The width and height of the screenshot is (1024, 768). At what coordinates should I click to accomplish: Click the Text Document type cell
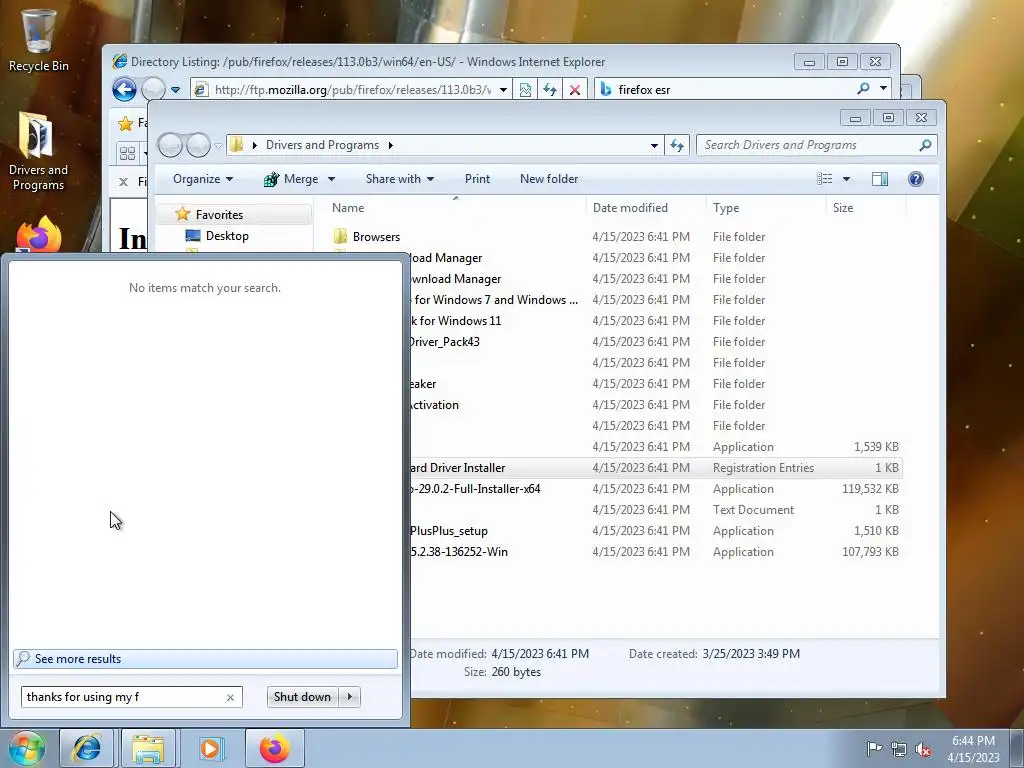753,509
